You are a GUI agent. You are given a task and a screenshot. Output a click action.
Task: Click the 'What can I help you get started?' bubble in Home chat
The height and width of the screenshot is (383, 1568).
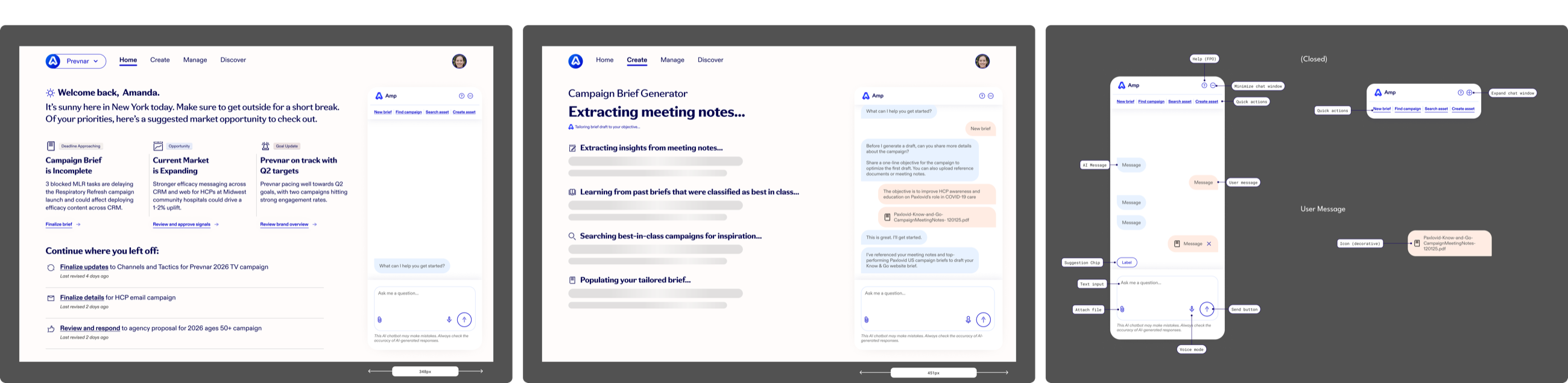pyautogui.click(x=412, y=265)
